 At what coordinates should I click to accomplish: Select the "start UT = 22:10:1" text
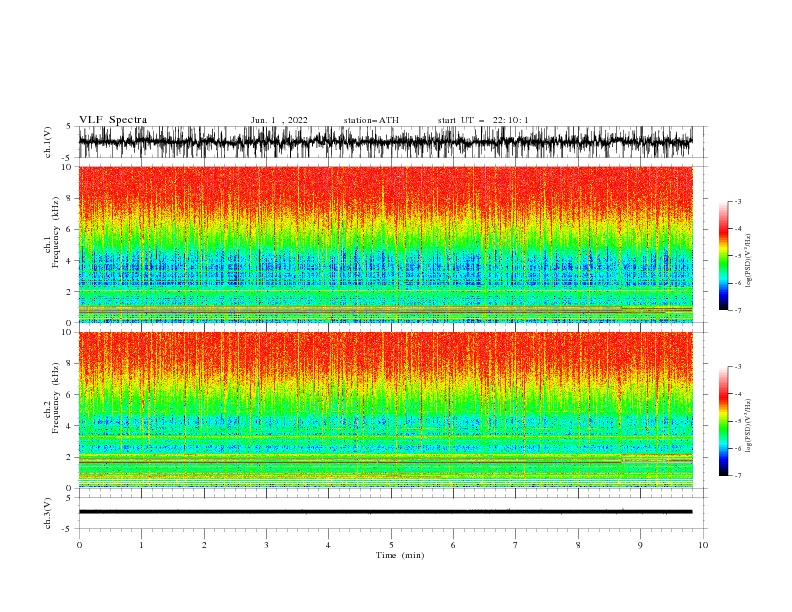[x=483, y=120]
